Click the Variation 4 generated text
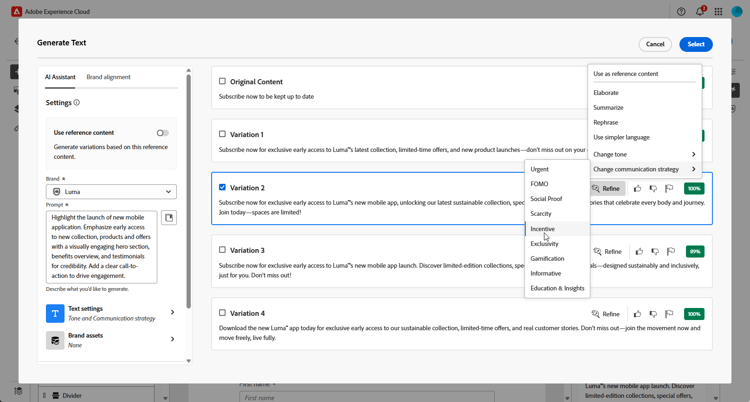This screenshot has height=402, width=750. 460,333
